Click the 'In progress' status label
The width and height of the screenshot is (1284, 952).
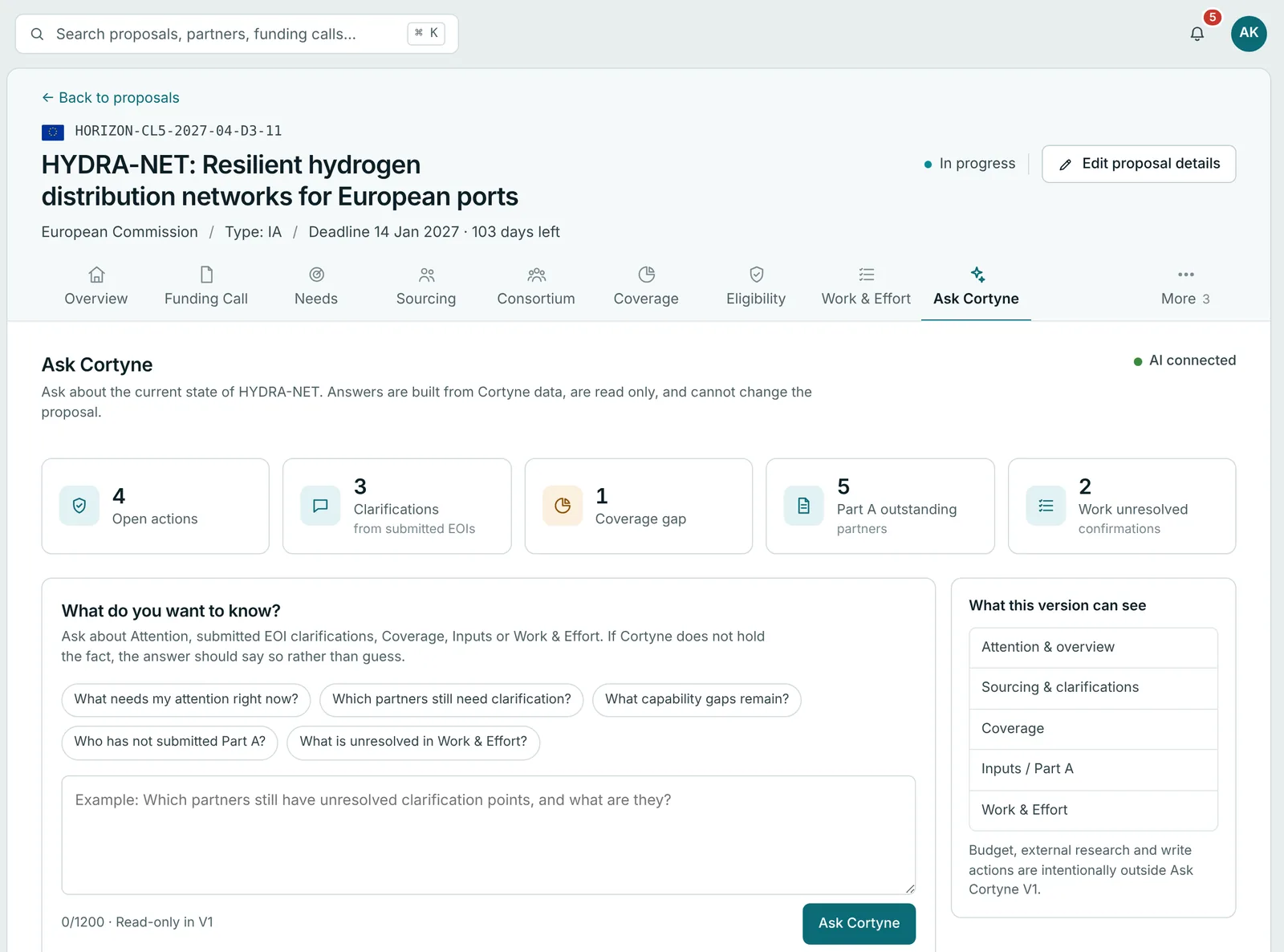(970, 164)
